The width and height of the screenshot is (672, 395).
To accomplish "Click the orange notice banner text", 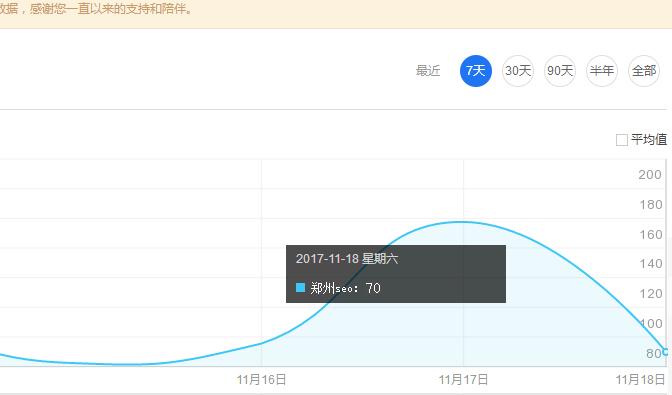I will click(96, 9).
